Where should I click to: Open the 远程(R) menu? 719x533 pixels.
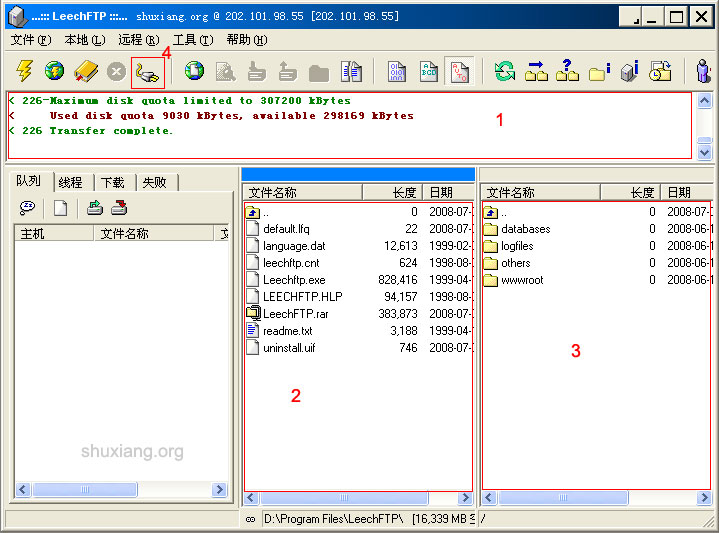click(x=139, y=40)
